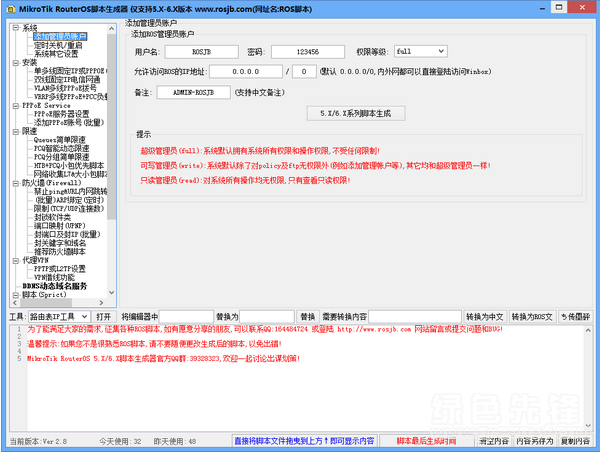This screenshot has height=453, width=600.
Task: Click the 替换 replace button
Action: point(307,317)
